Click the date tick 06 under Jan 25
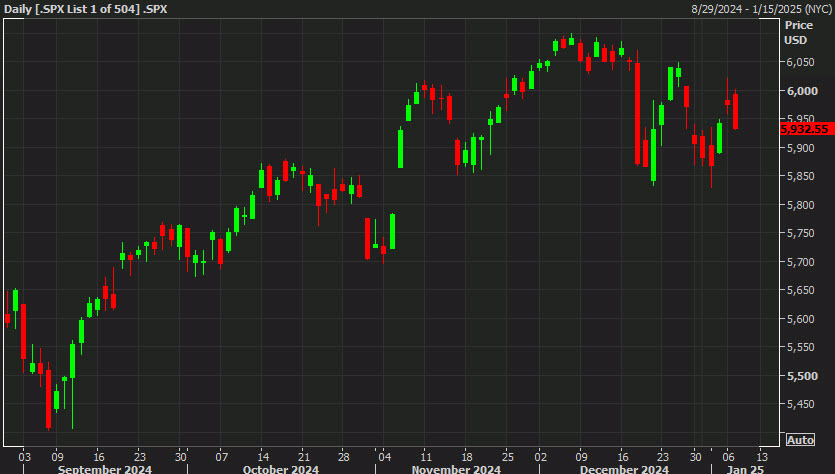Image resolution: width=835 pixels, height=474 pixels. tap(728, 457)
